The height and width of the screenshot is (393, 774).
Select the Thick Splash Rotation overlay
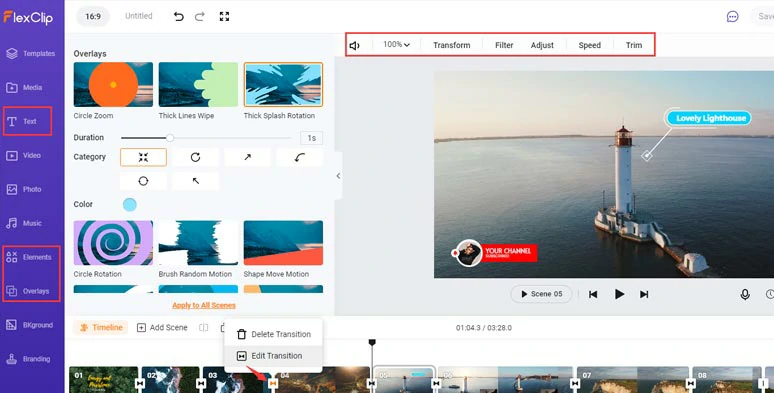pos(283,84)
